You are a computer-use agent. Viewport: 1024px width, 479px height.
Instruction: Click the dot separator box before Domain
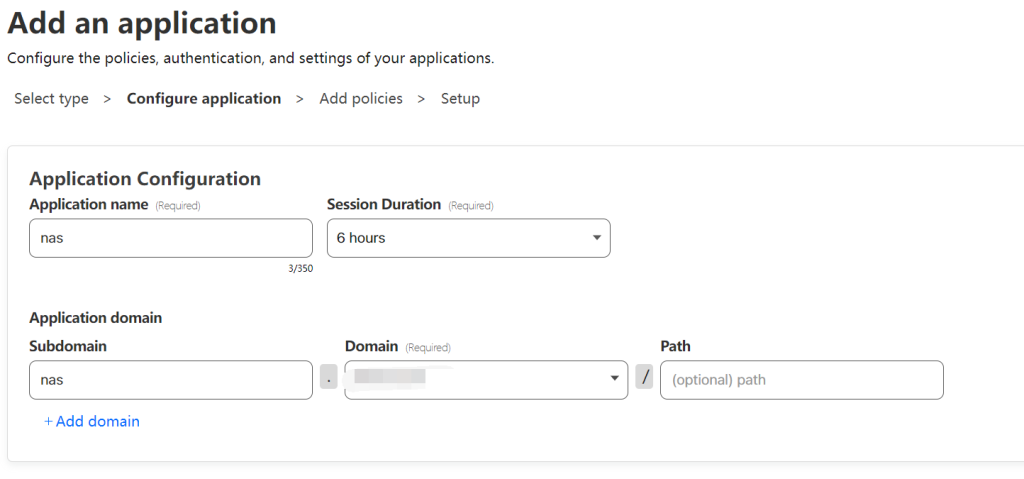coord(329,379)
